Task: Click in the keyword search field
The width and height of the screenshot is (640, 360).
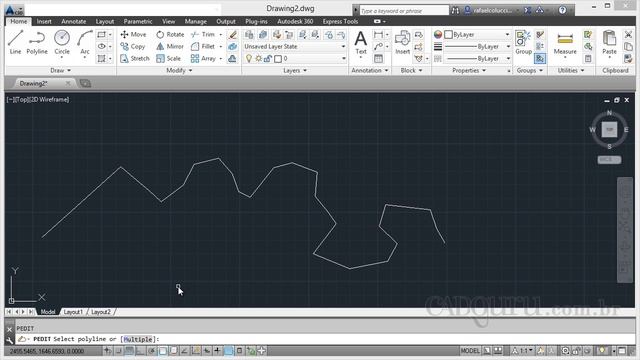Action: (403, 11)
